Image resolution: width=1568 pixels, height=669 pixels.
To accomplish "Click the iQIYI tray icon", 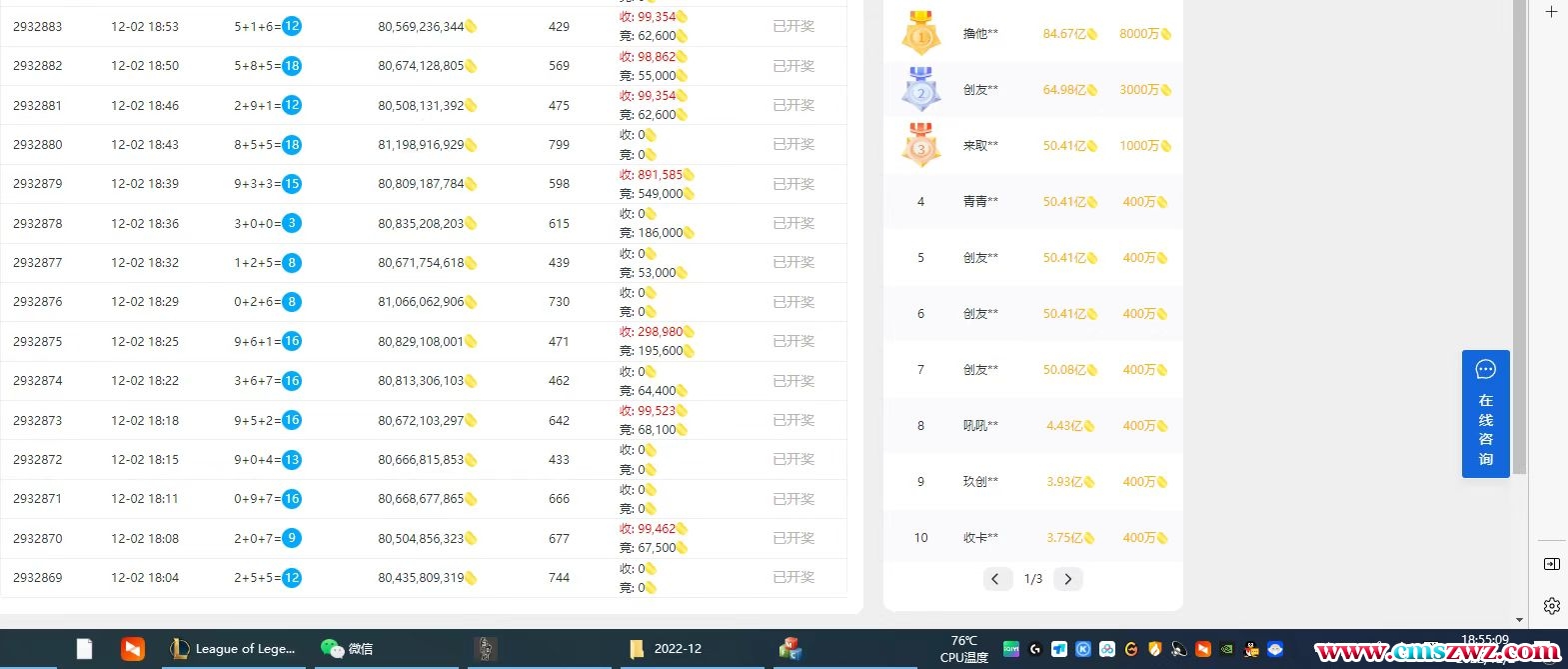I will pos(1011,649).
